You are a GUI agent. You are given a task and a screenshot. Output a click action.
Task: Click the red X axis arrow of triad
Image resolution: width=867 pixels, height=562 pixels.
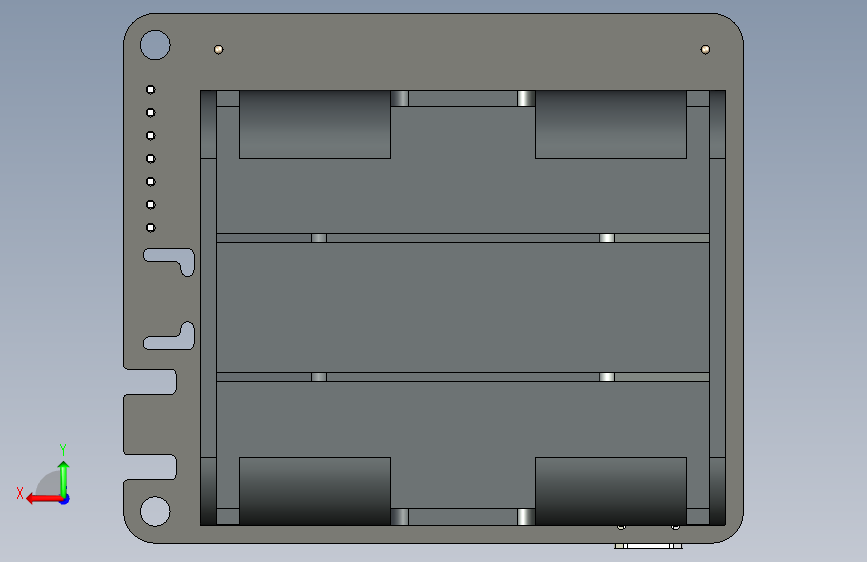(x=44, y=499)
